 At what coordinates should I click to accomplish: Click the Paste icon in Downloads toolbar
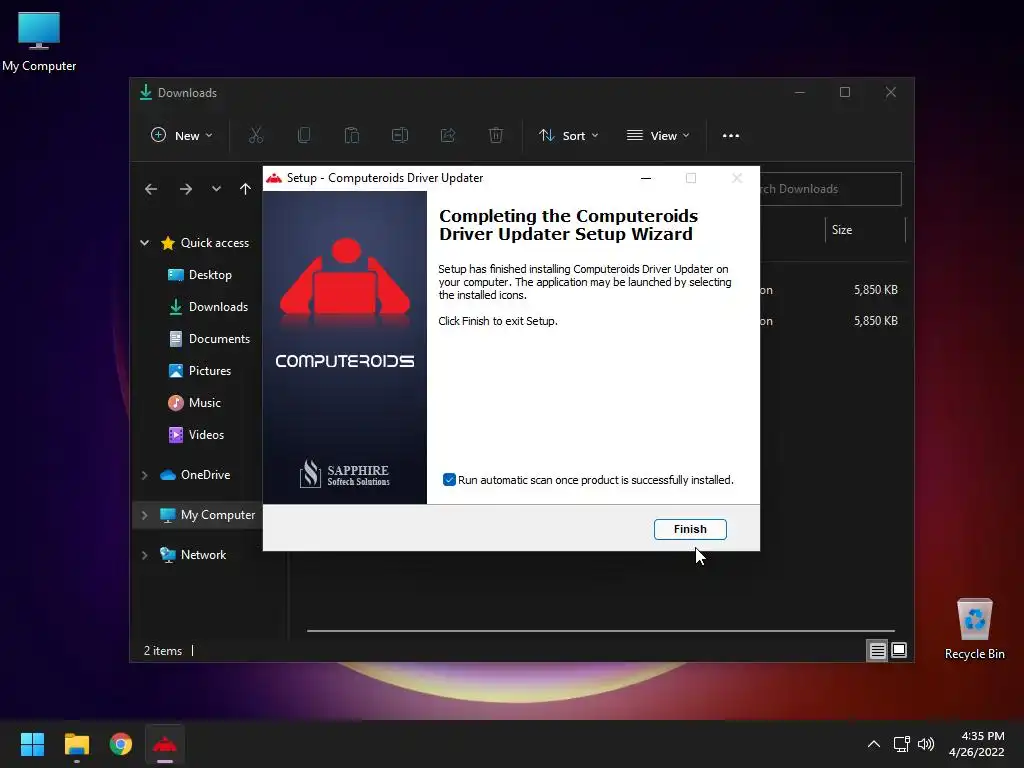point(351,135)
